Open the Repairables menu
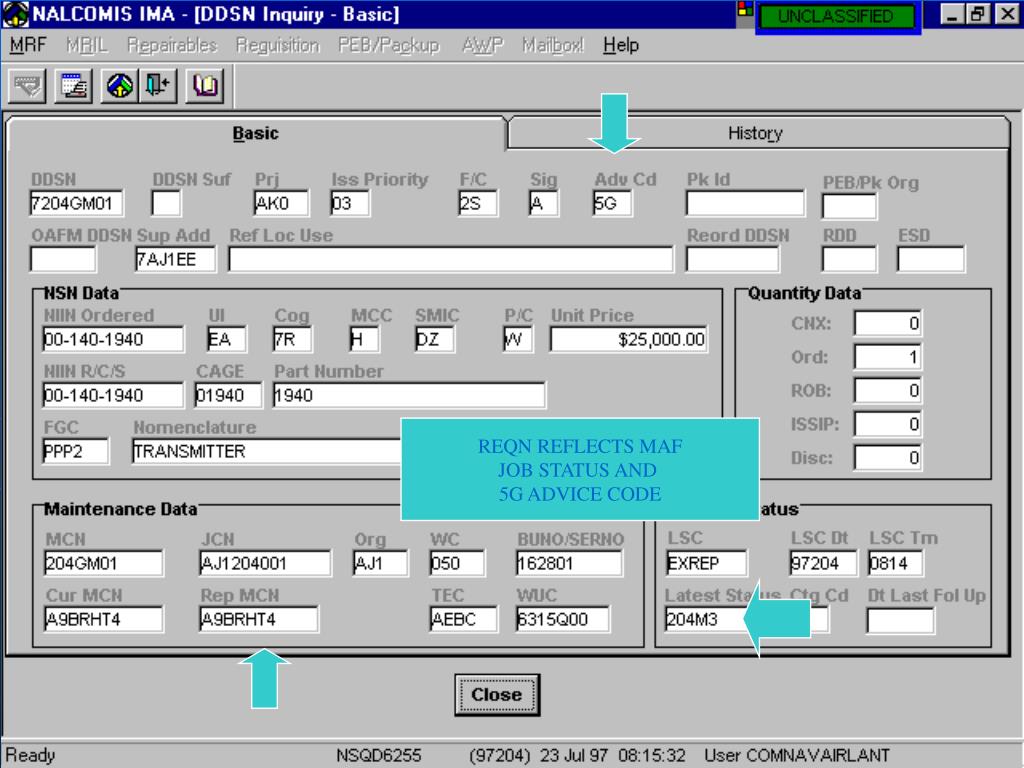The height and width of the screenshot is (768, 1024). click(172, 45)
